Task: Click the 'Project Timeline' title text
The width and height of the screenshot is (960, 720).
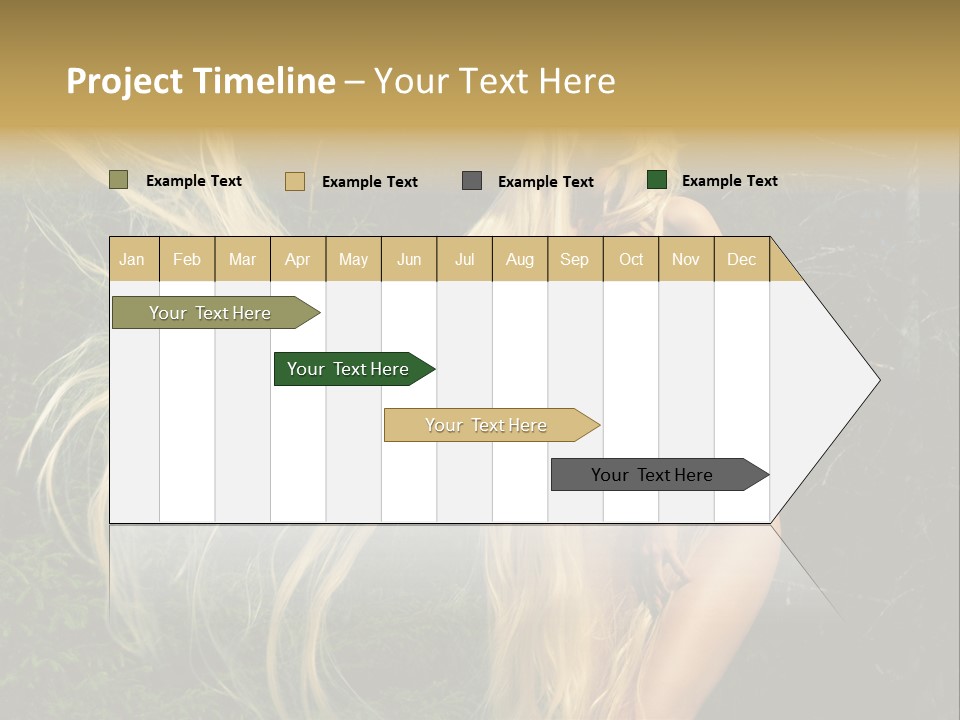Action: (200, 81)
